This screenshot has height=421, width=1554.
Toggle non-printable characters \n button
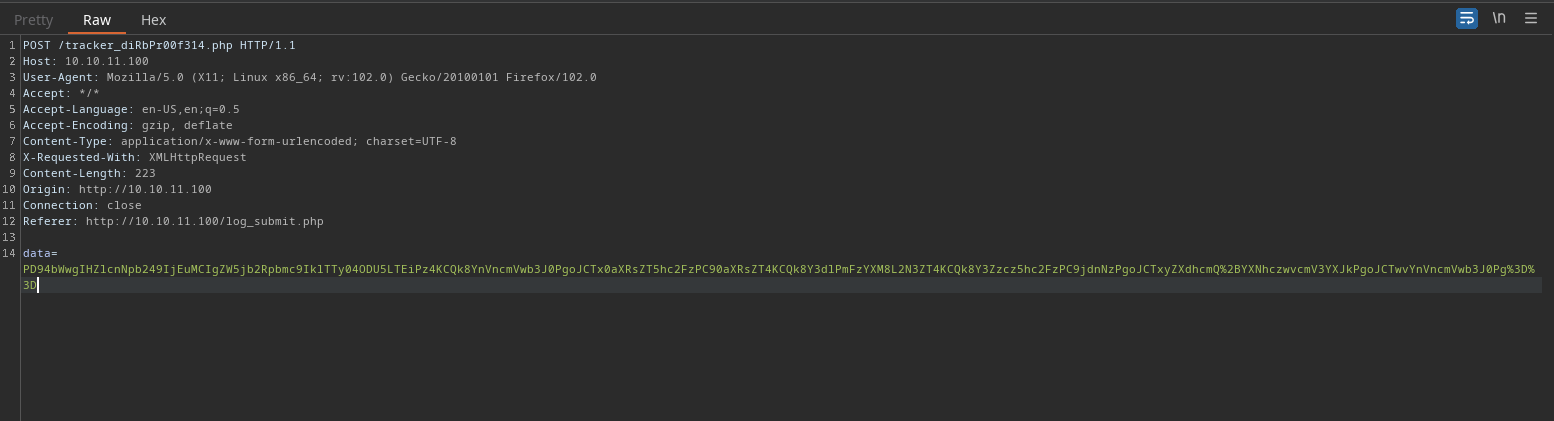coord(1499,18)
